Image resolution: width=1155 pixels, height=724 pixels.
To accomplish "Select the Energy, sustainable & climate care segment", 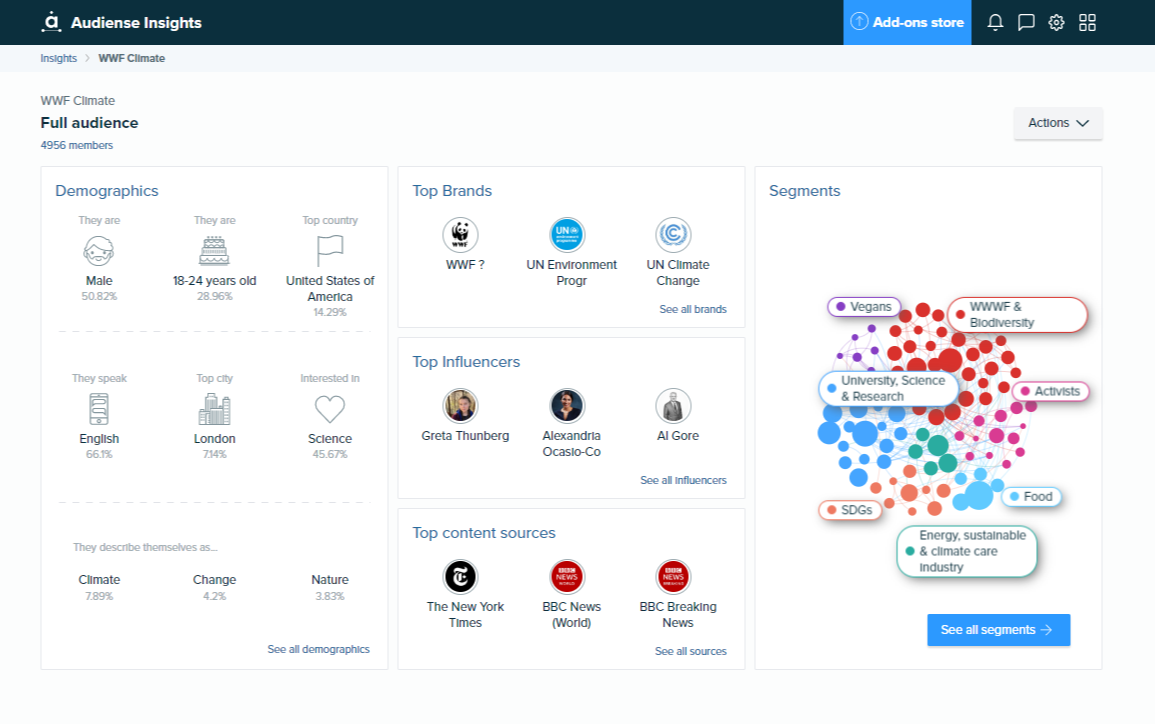I will click(966, 551).
